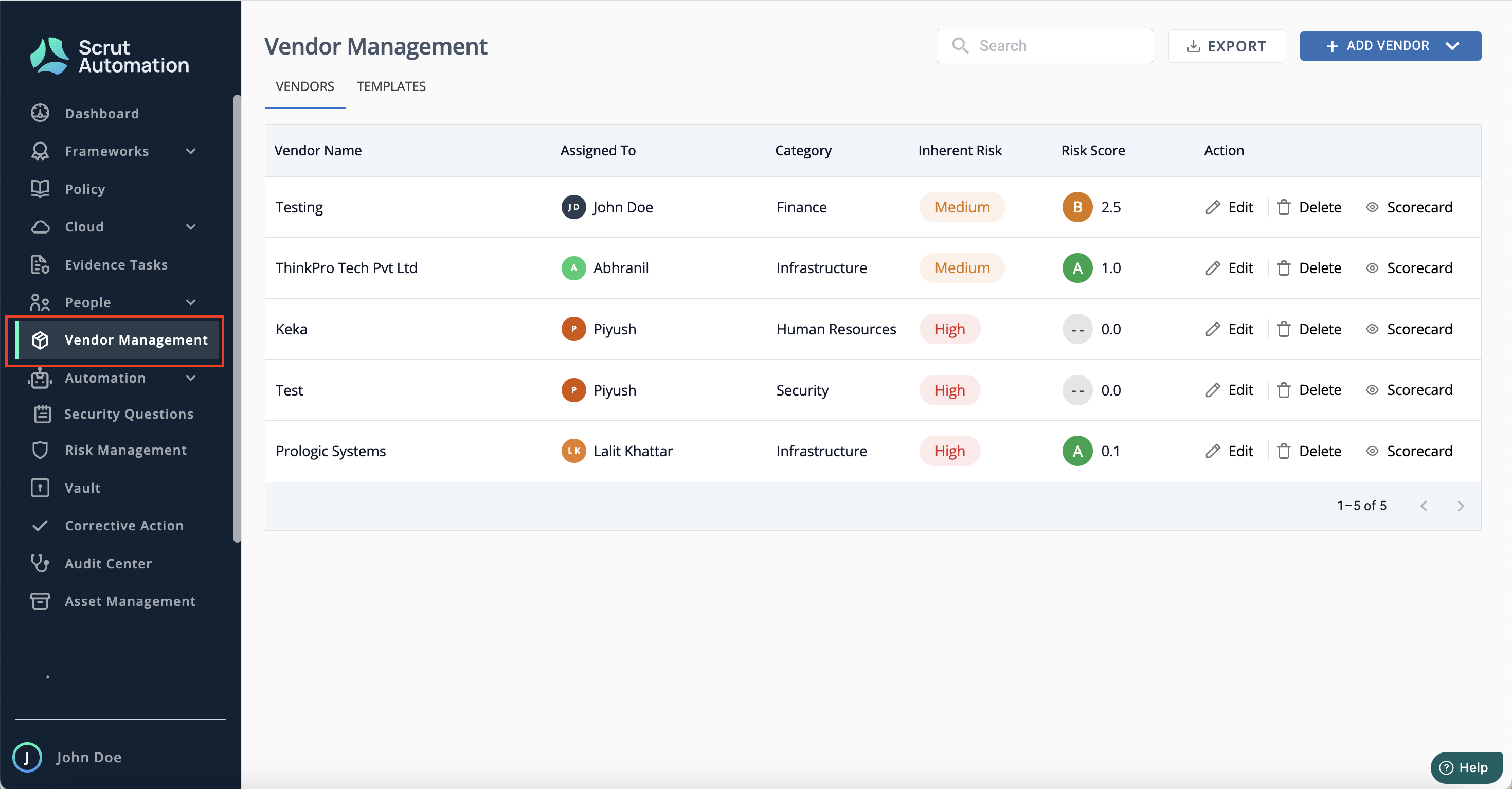
Task: Expand the Frameworks menu chevron
Action: click(191, 151)
